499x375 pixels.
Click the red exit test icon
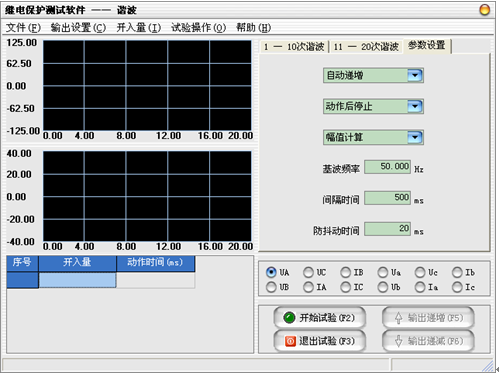click(290, 341)
